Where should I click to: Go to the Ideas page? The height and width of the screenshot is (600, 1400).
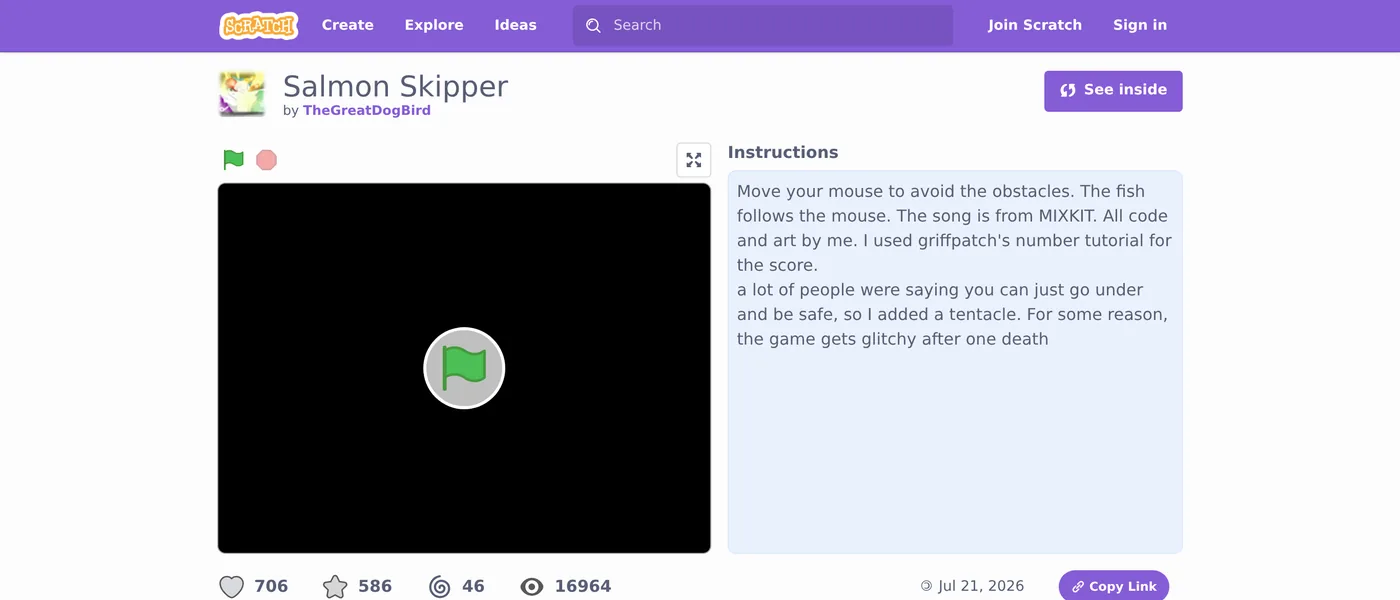[x=516, y=25]
